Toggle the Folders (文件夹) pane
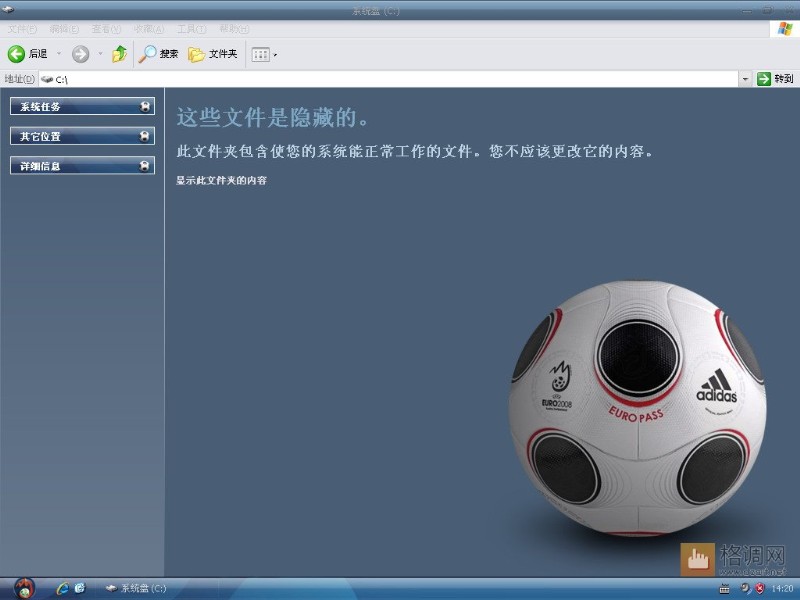This screenshot has height=600, width=800. click(x=213, y=54)
